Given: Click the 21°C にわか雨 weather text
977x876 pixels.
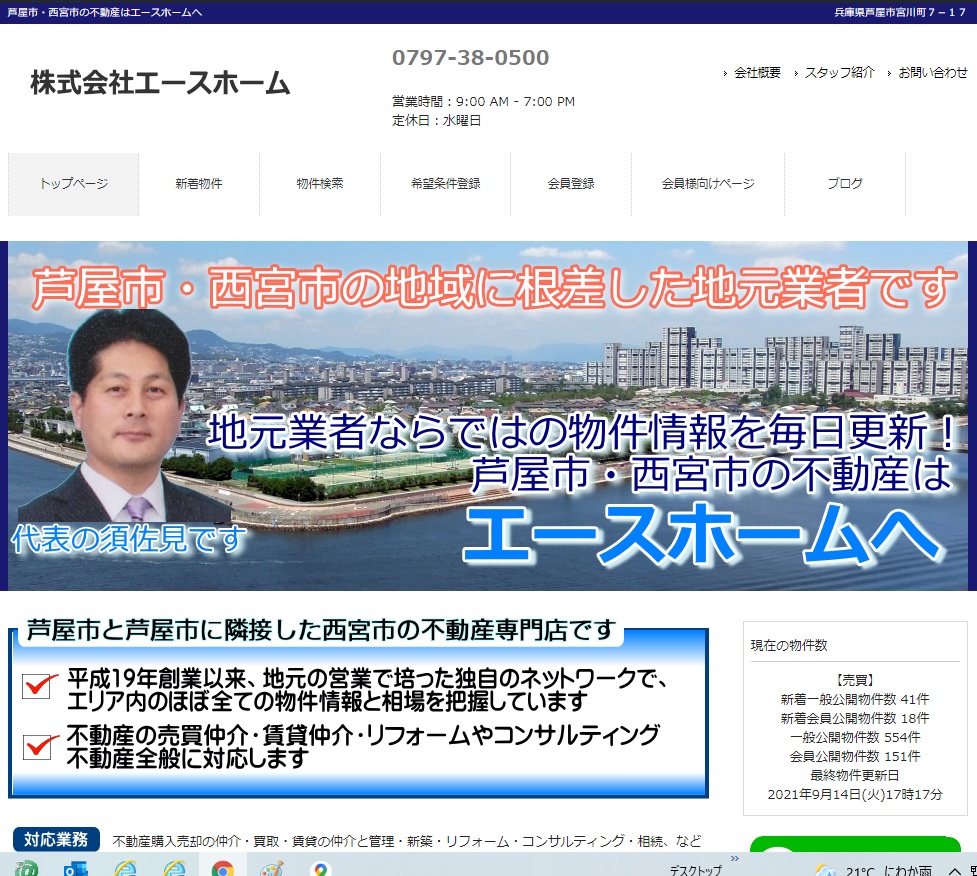Looking at the screenshot, I should [889, 870].
